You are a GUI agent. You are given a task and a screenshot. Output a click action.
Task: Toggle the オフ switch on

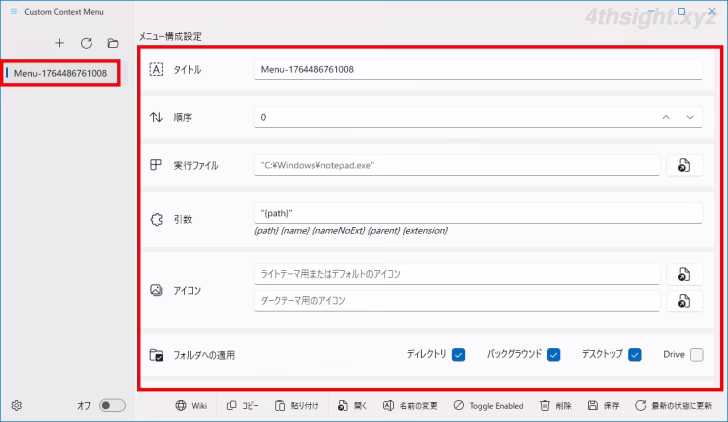pyautogui.click(x=112, y=405)
